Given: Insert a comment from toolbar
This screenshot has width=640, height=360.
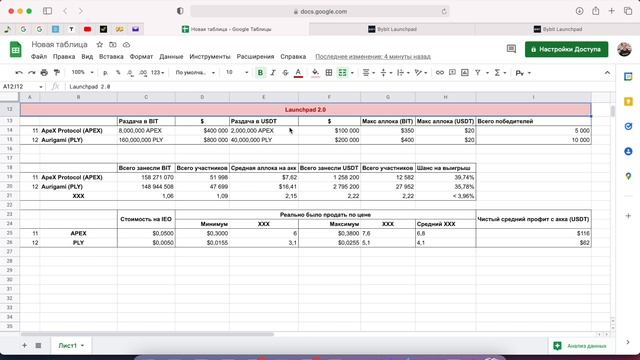Looking at the screenshot, I should click(x=452, y=73).
